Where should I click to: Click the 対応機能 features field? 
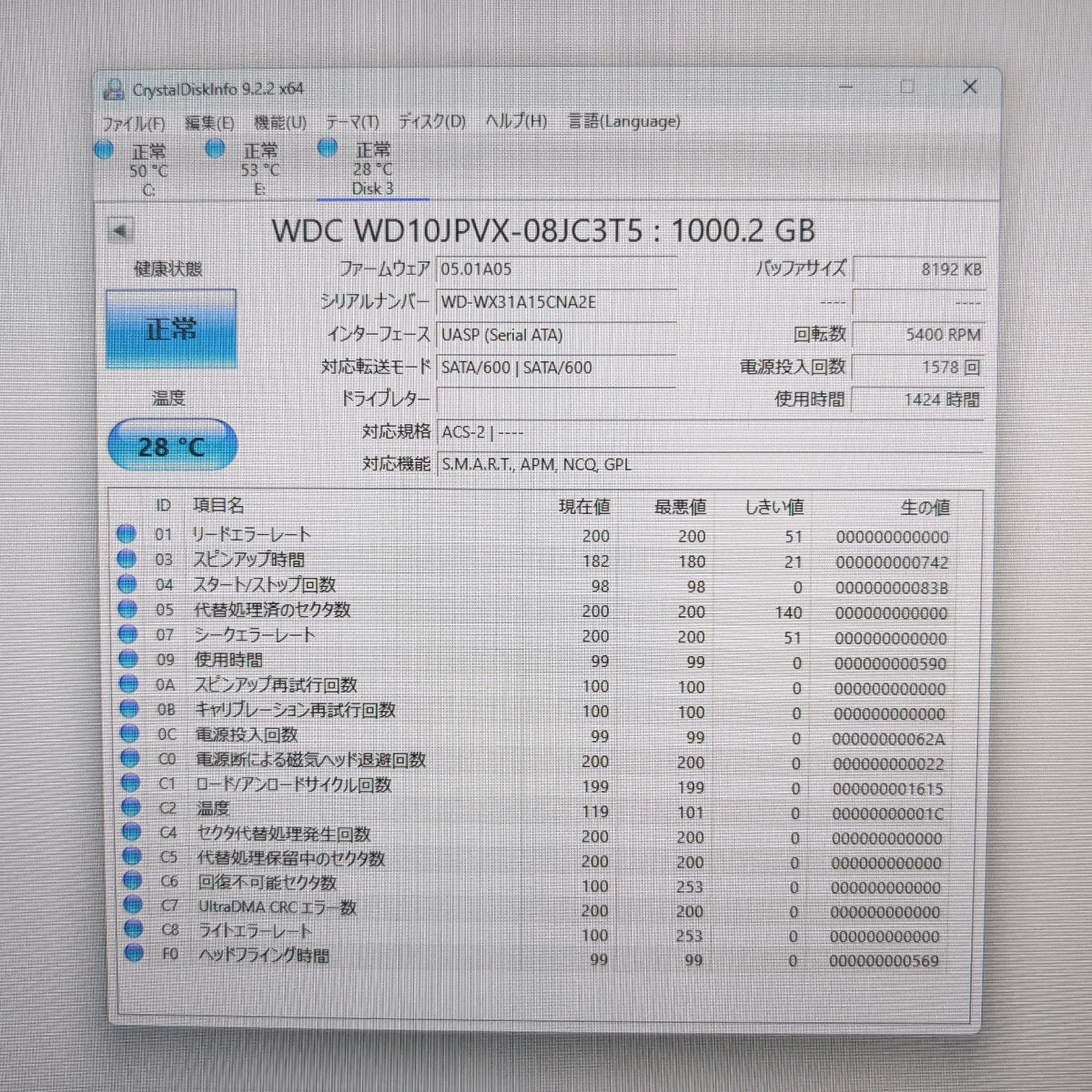[711, 464]
